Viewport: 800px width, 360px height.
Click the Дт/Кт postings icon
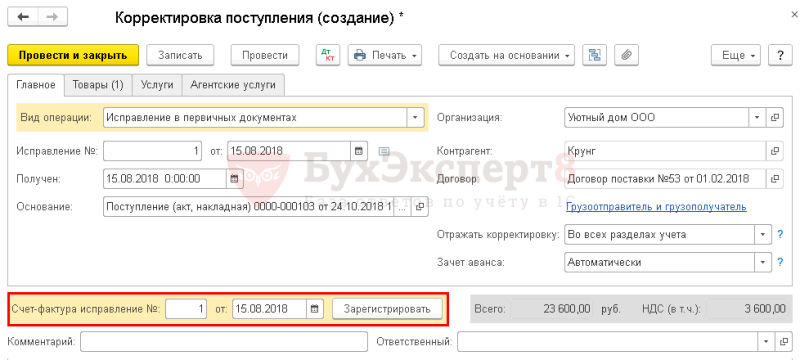click(328, 55)
